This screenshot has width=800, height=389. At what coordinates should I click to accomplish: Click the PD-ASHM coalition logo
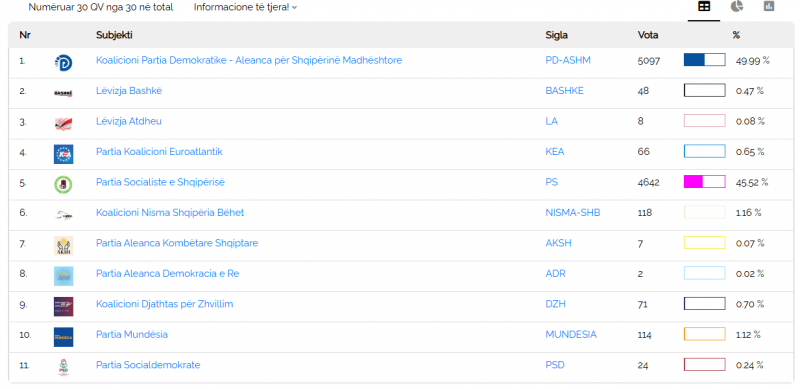pos(63,62)
